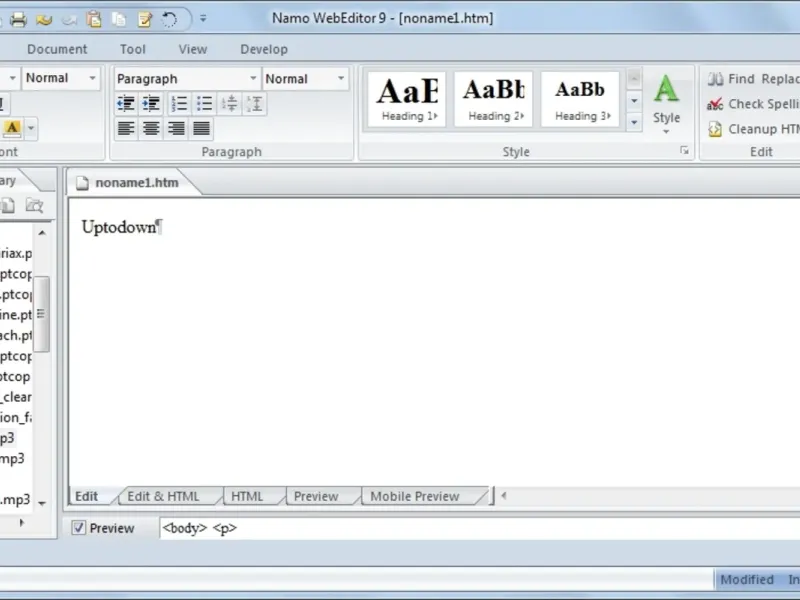Increase paragraph indent
Screen dimensions: 800x600
pos(151,104)
